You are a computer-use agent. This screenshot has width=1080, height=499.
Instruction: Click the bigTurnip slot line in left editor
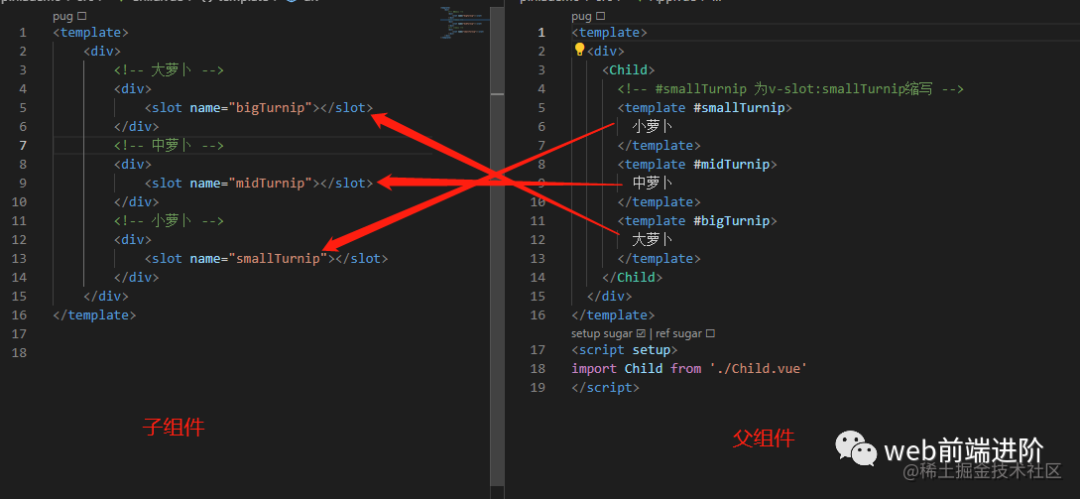coord(259,108)
